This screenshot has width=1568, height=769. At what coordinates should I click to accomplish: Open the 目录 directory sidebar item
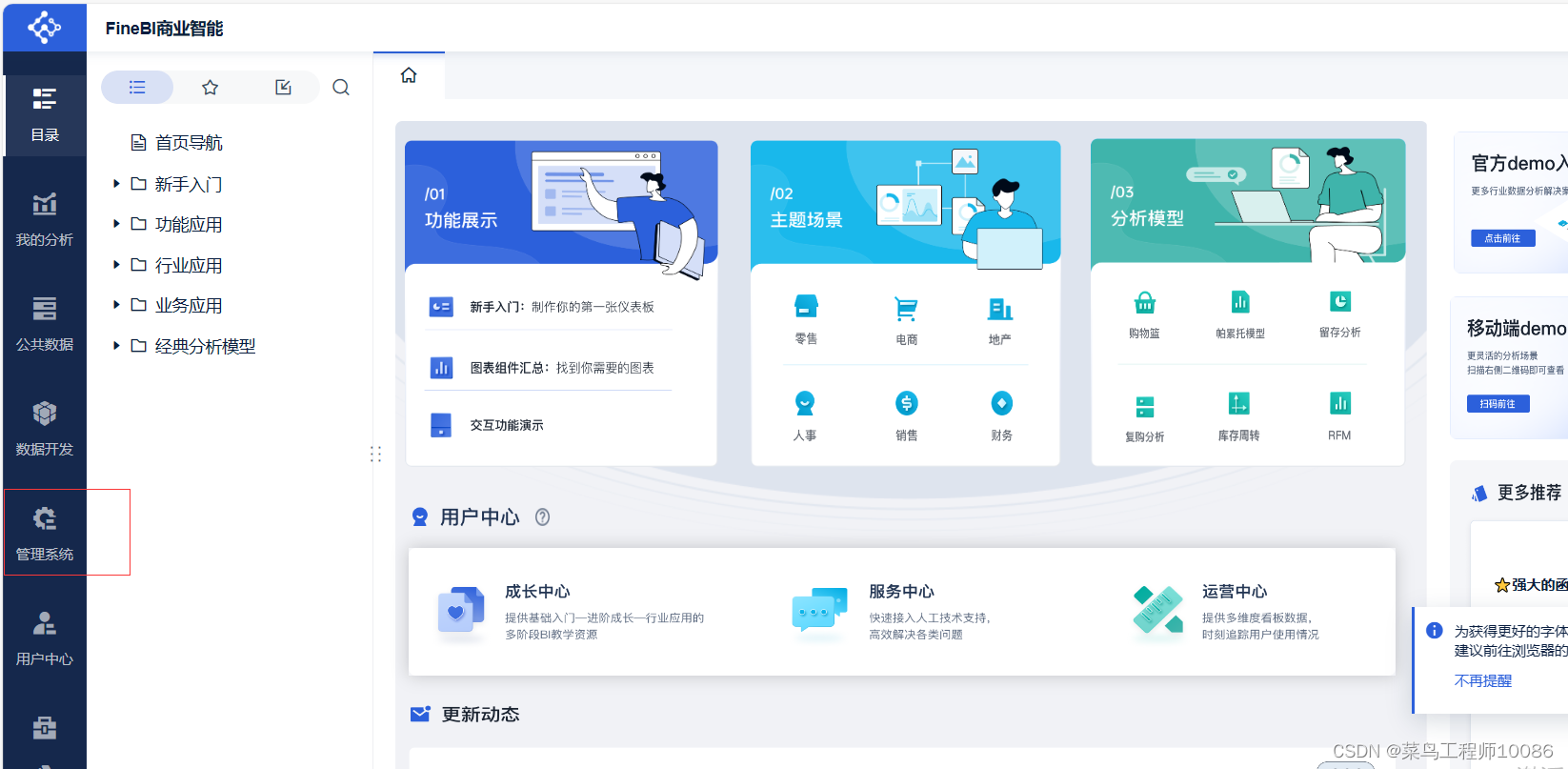[45, 114]
